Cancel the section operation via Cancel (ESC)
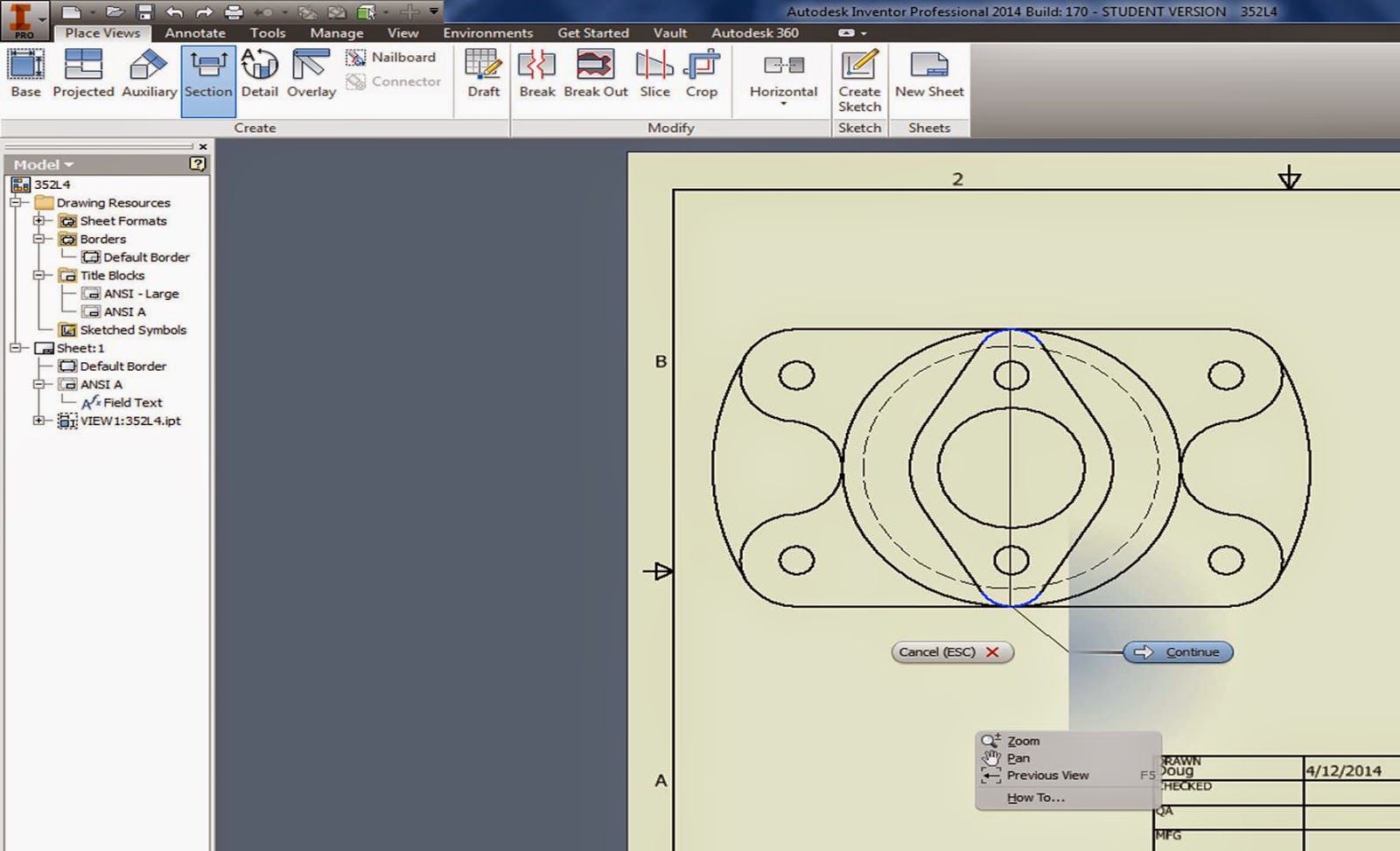 pos(951,652)
